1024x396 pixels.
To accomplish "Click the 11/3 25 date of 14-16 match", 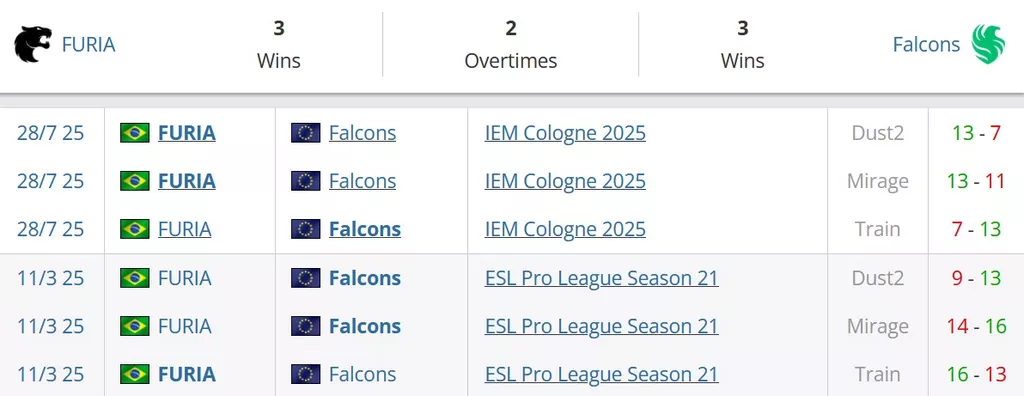I will [51, 326].
